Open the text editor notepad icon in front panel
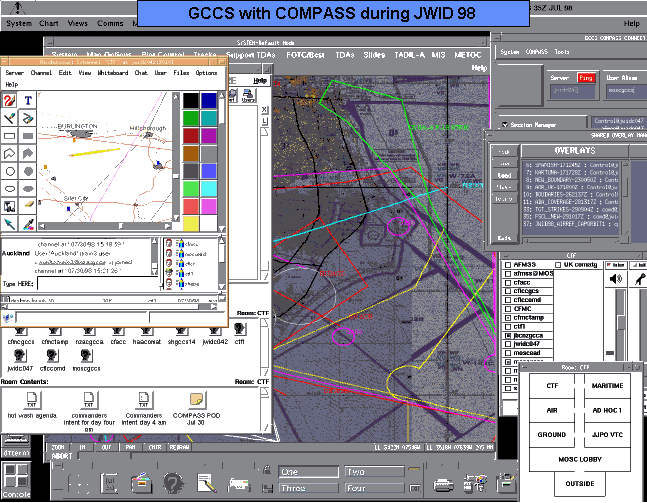The image size is (647, 503). [207, 483]
